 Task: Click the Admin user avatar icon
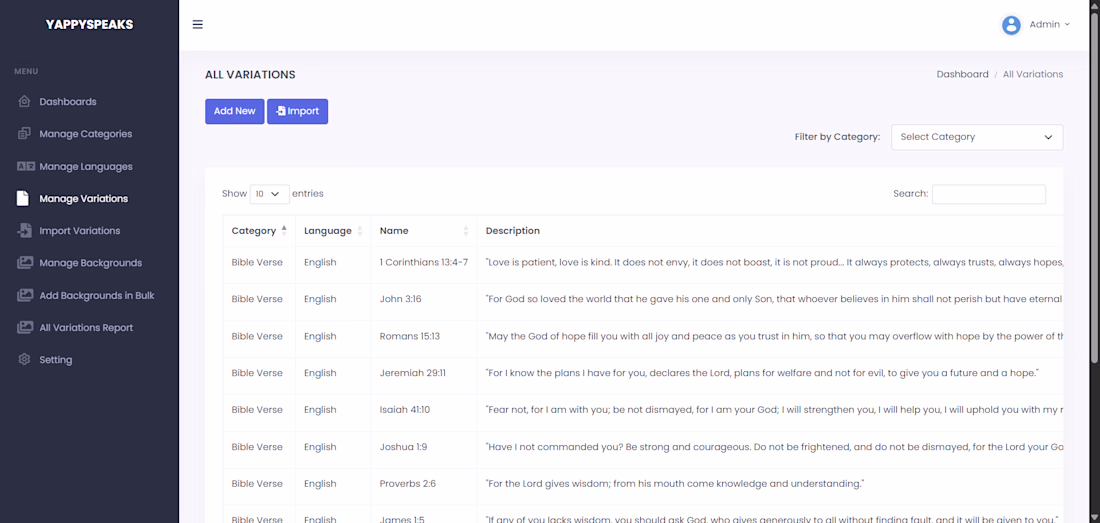(x=1011, y=25)
